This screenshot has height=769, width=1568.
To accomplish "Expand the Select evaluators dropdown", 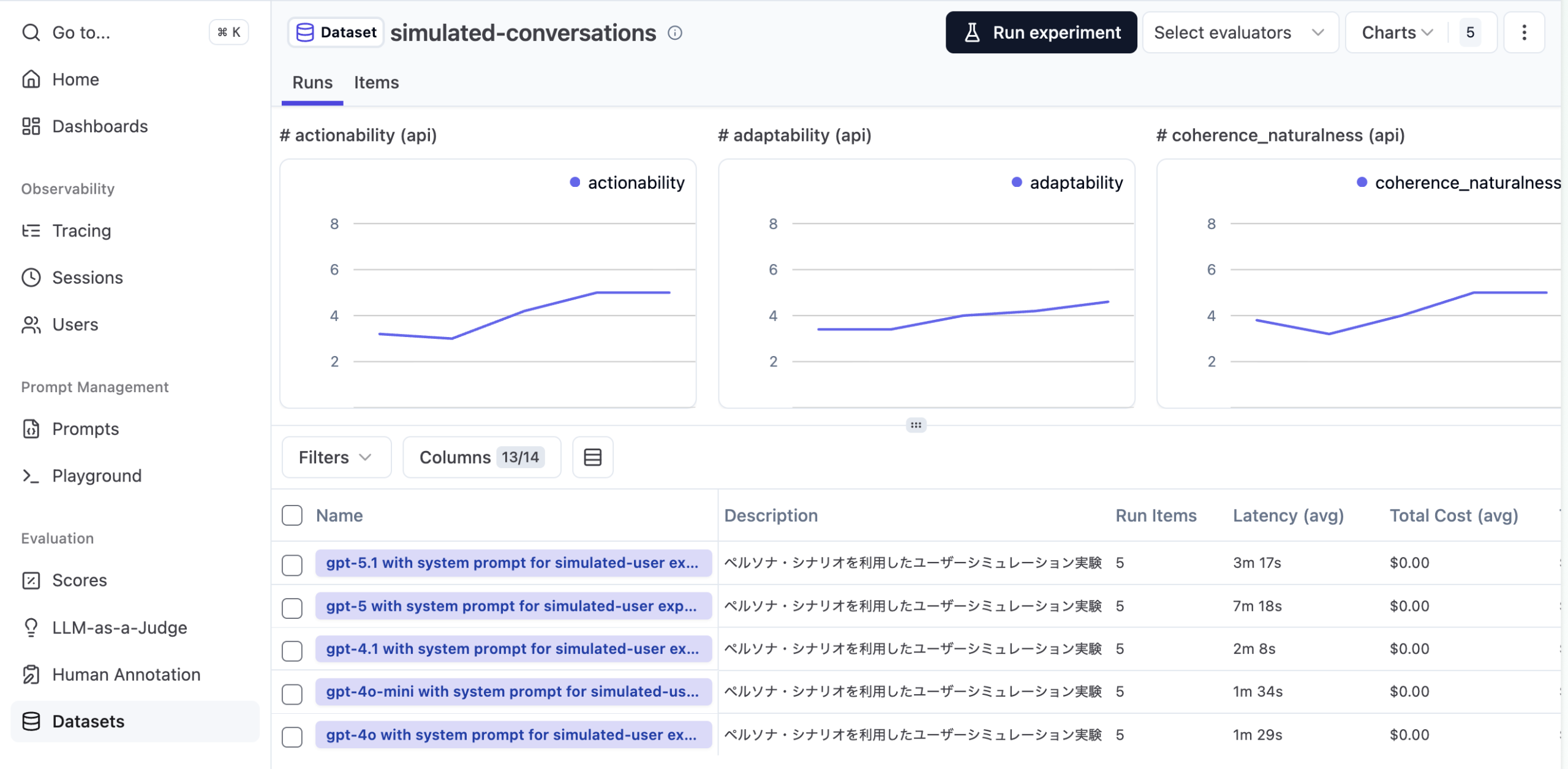I will [1240, 32].
